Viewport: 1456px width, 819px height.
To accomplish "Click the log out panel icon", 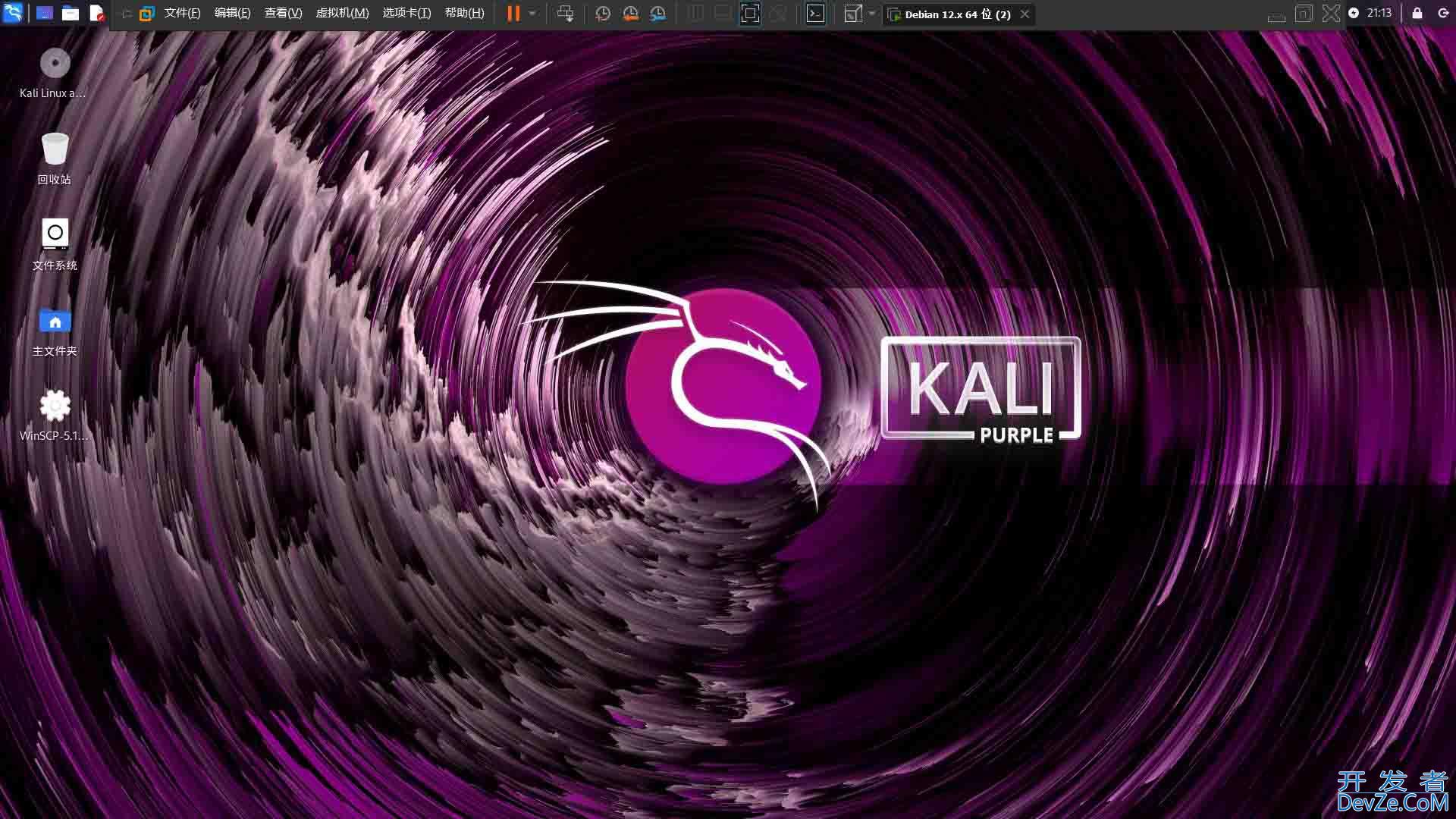I will tap(1443, 13).
